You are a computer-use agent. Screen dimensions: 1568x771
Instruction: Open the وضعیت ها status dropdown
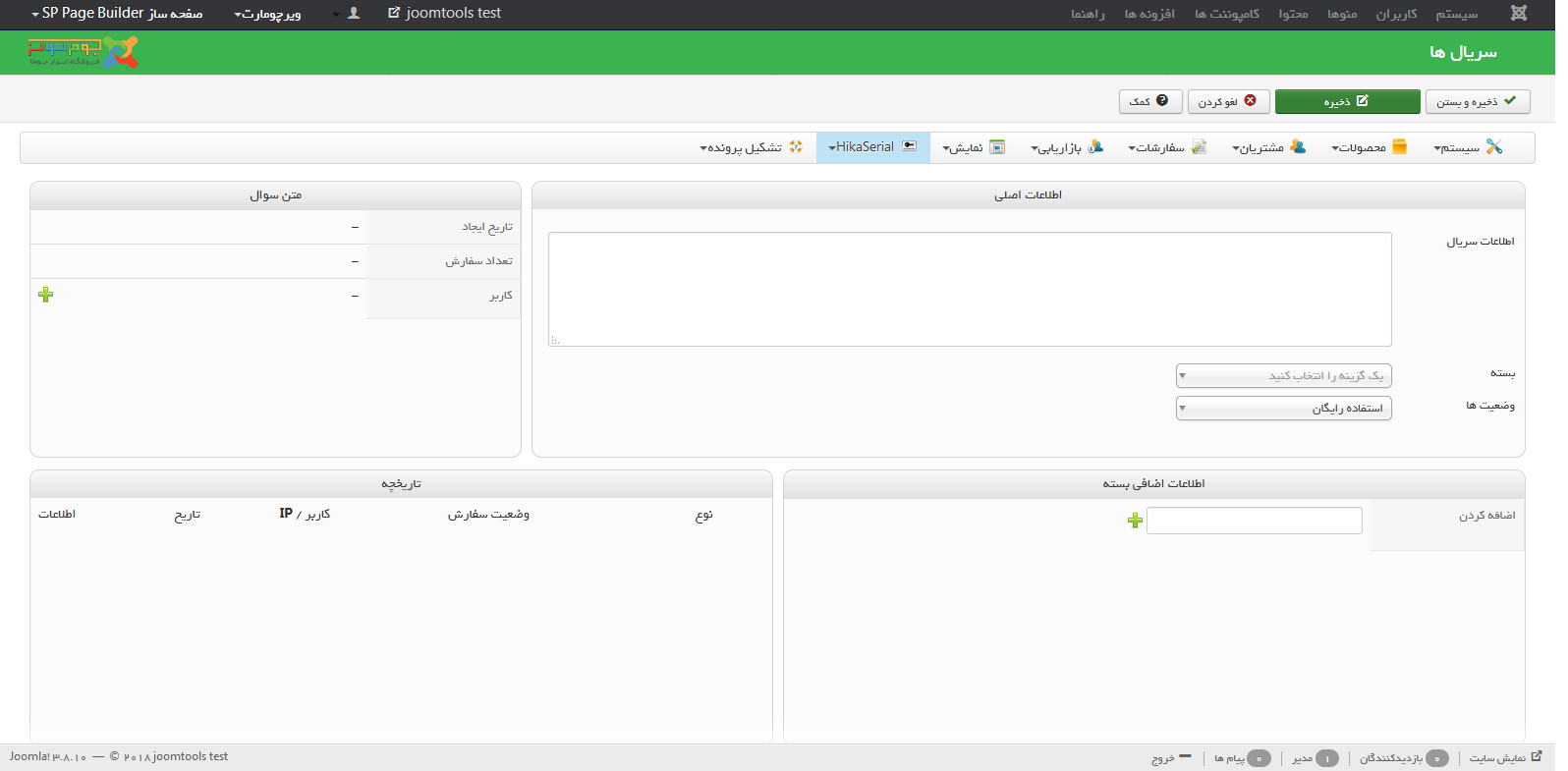(x=1283, y=409)
